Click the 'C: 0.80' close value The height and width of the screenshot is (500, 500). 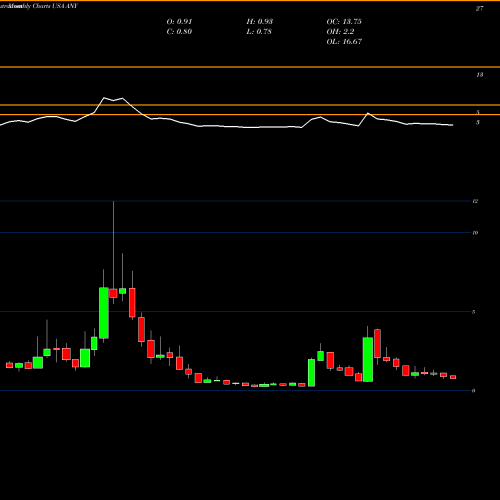click(x=179, y=32)
